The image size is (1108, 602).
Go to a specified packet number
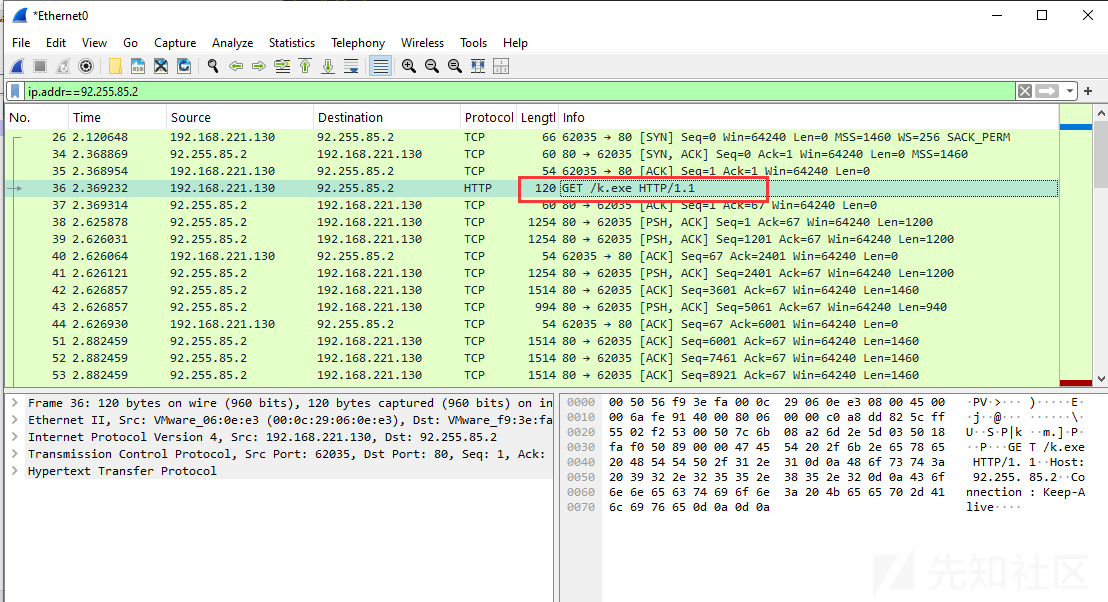[x=282, y=66]
